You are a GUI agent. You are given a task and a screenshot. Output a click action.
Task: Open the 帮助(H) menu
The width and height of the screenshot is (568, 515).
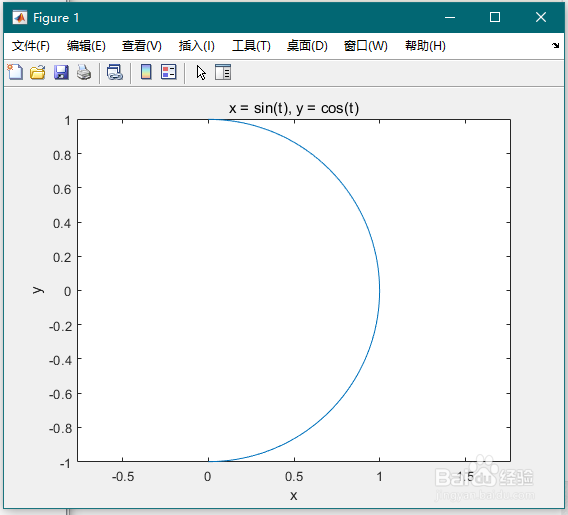point(425,46)
